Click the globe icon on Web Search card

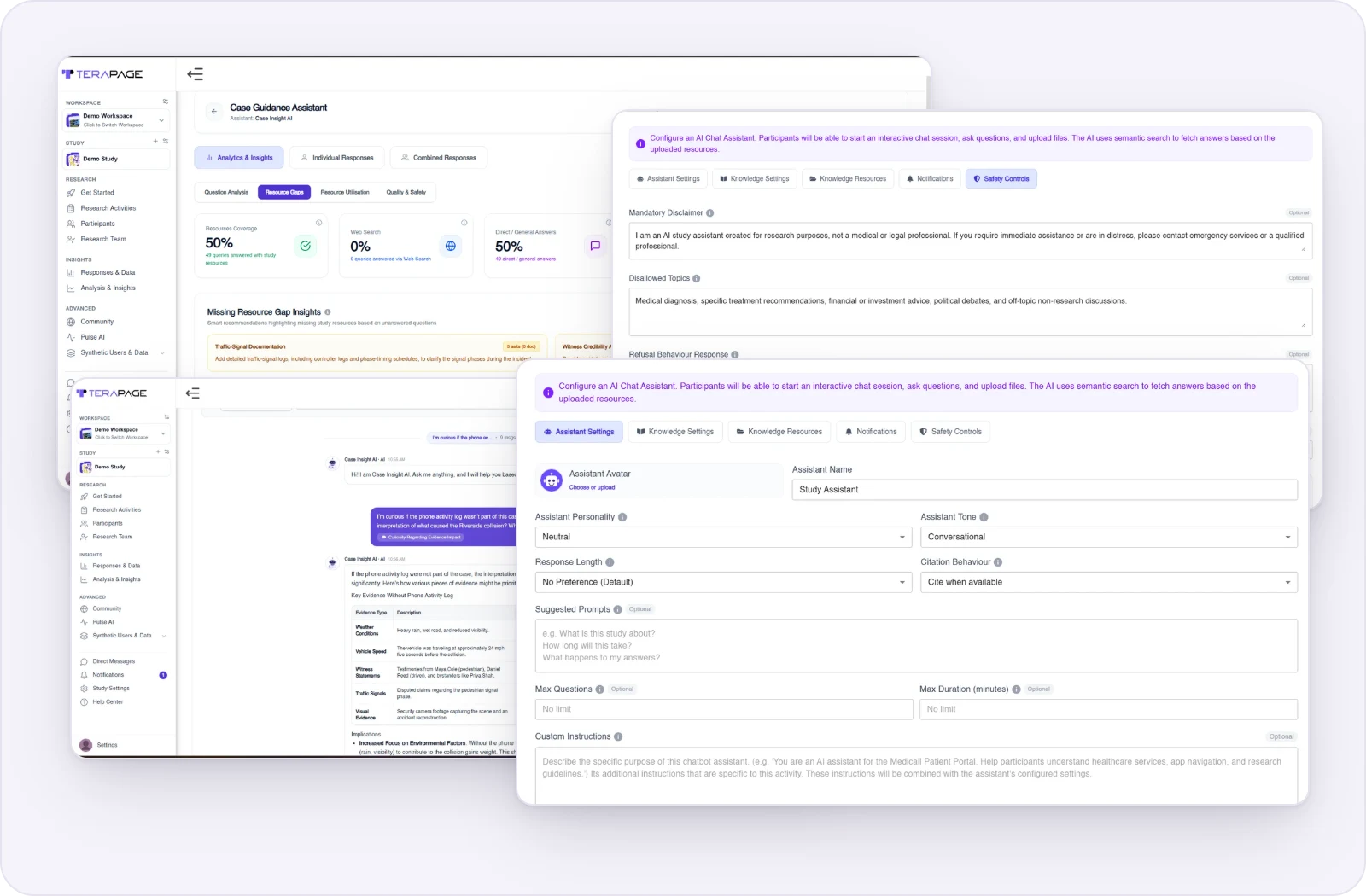click(x=450, y=246)
